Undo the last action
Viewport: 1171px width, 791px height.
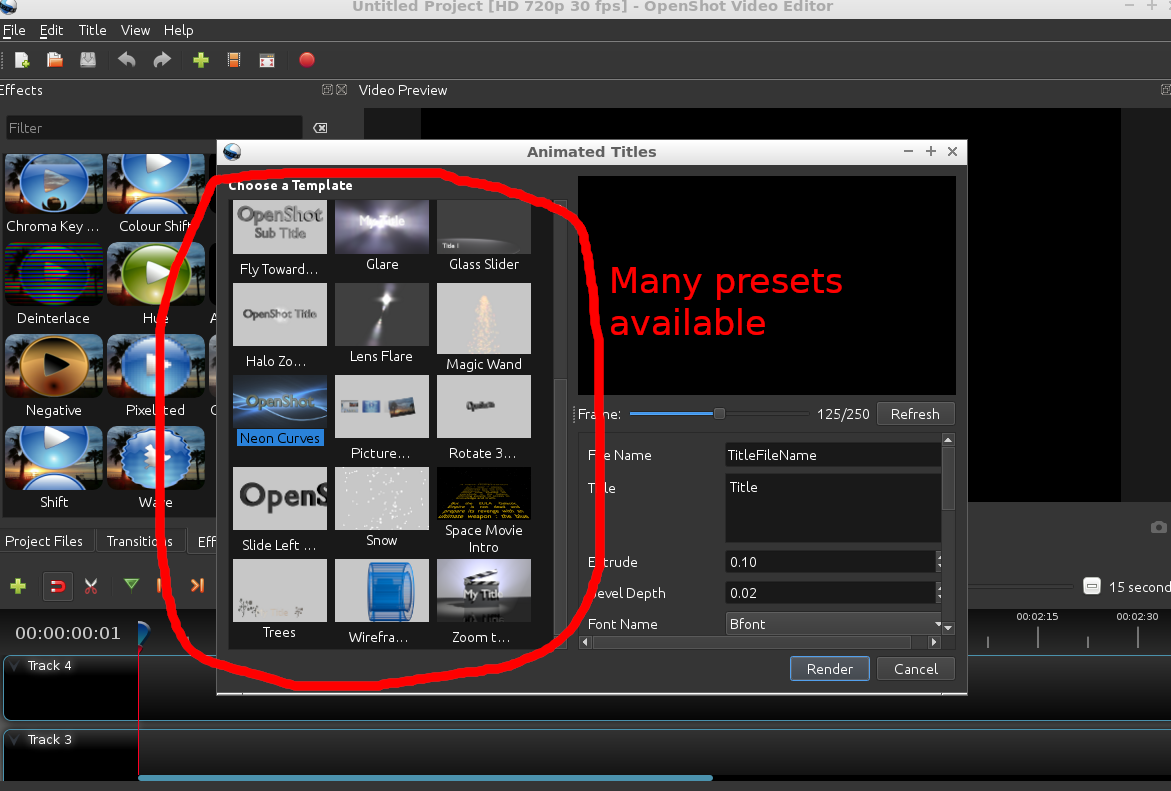(127, 61)
